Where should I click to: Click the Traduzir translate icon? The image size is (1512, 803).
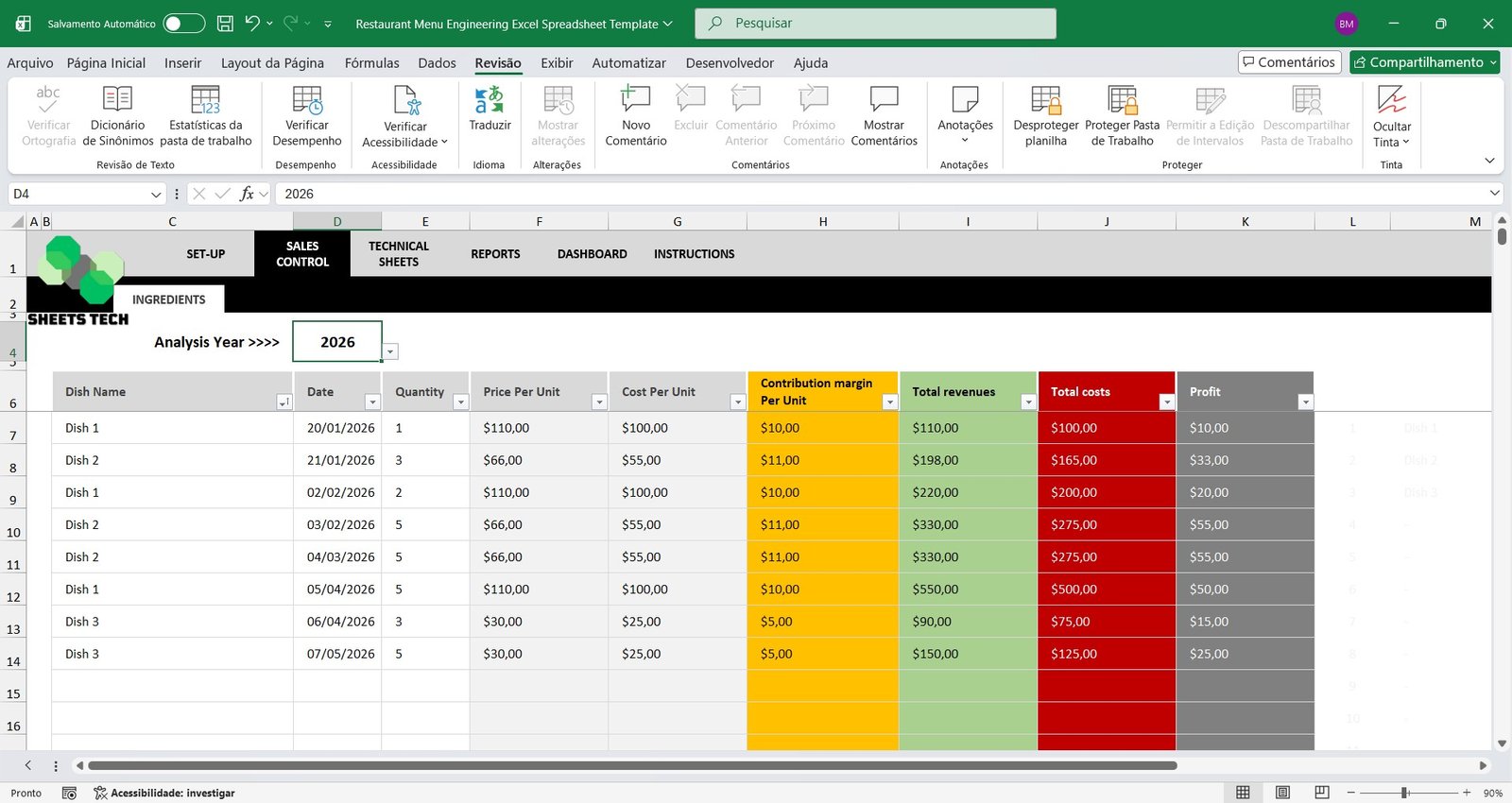(x=489, y=100)
